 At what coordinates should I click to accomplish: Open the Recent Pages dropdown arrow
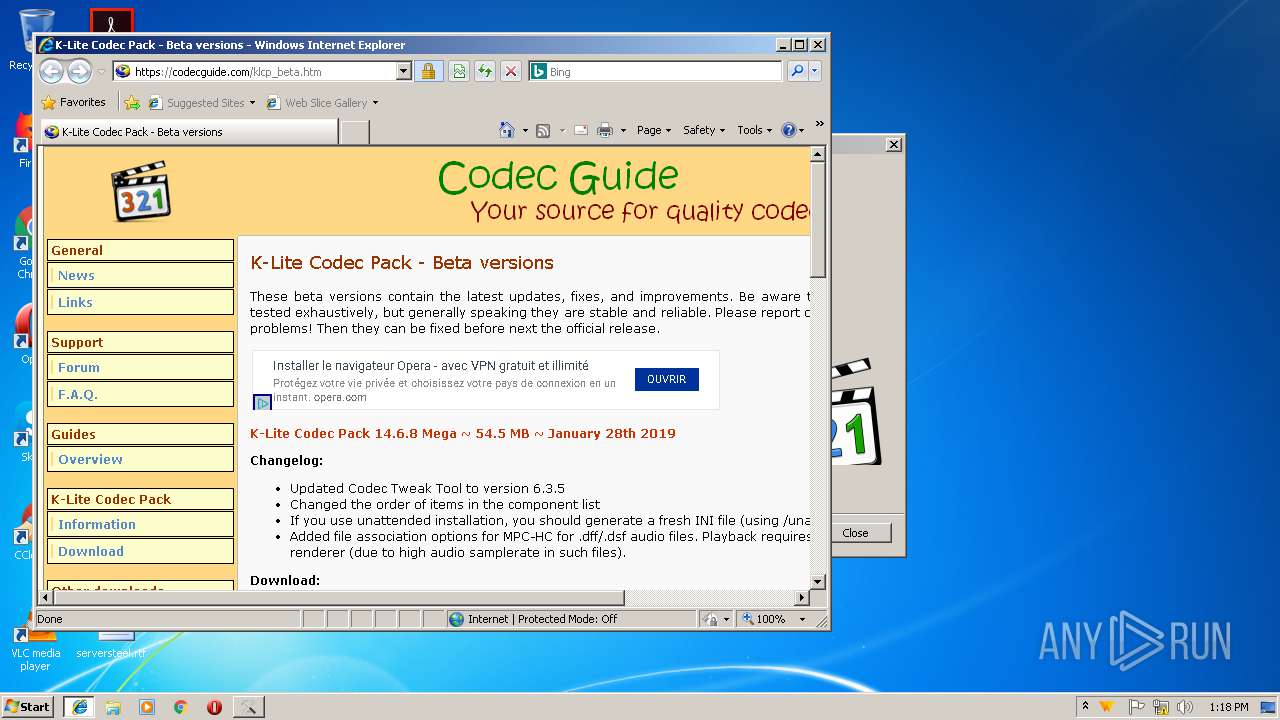(x=101, y=72)
